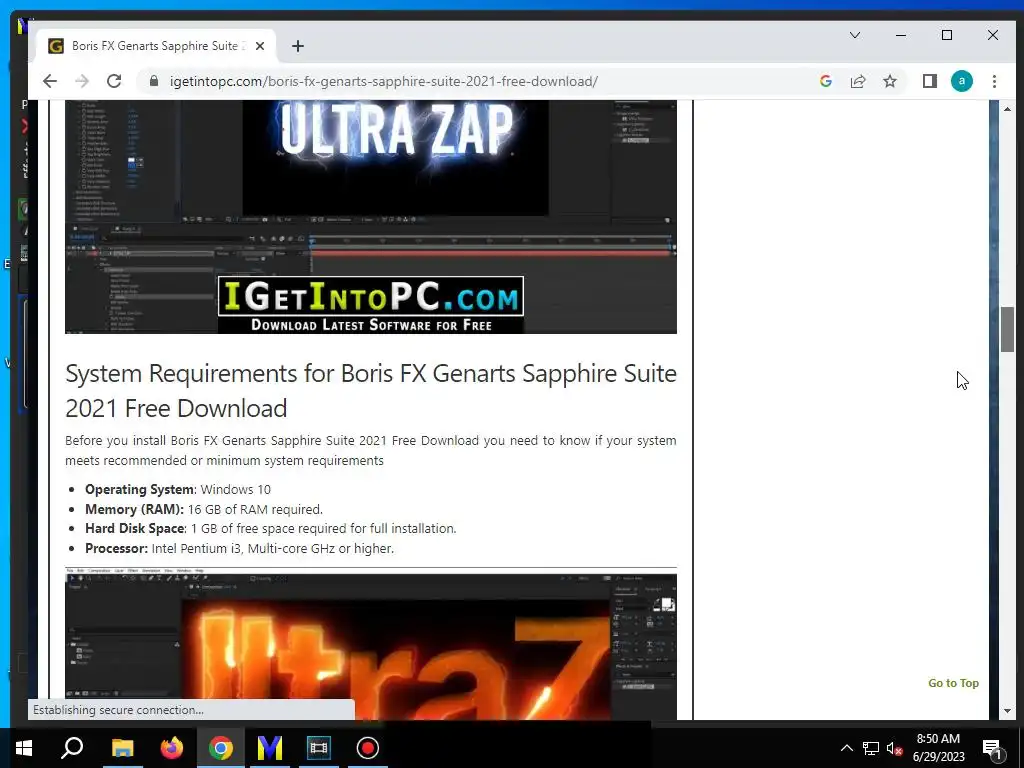Screen dimensions: 1024x768
Task: Open the red record app in taskbar
Action: click(368, 748)
